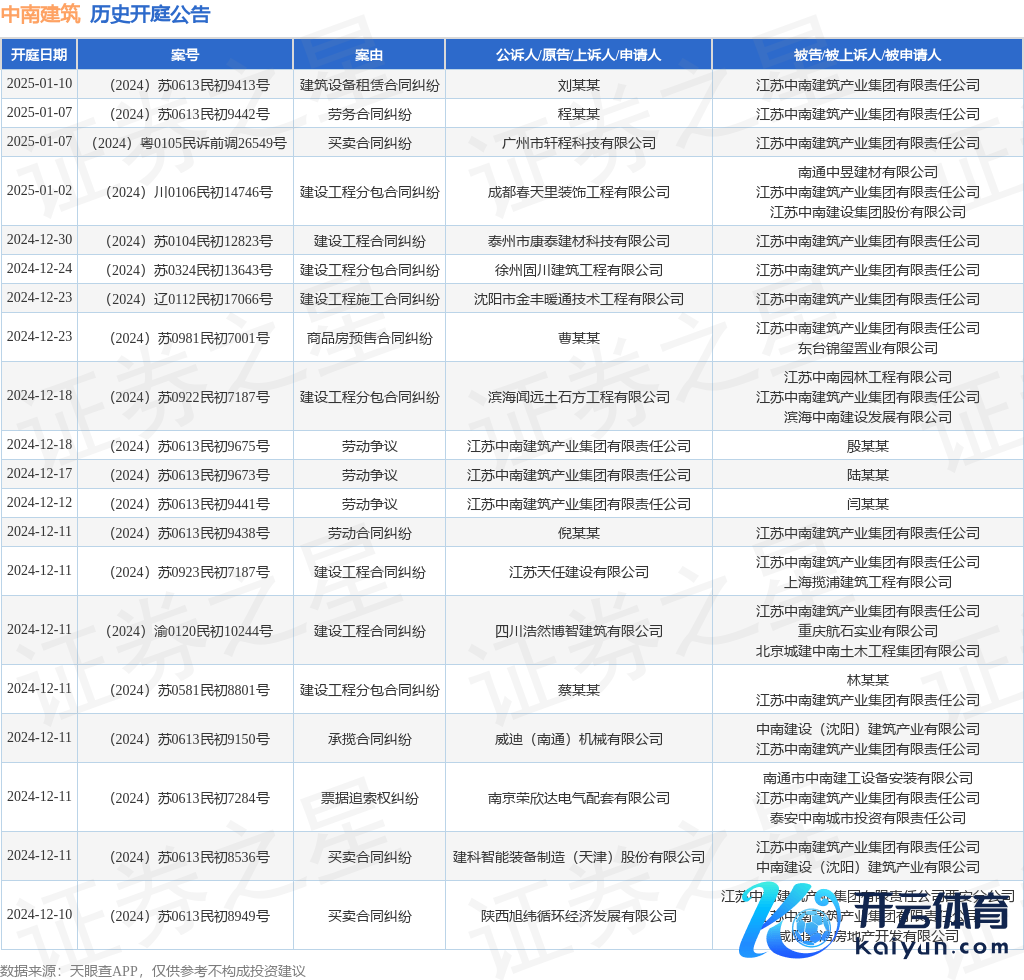Click plaintiff 沈阳市金丰暖通技术工程有限公司

tap(578, 299)
